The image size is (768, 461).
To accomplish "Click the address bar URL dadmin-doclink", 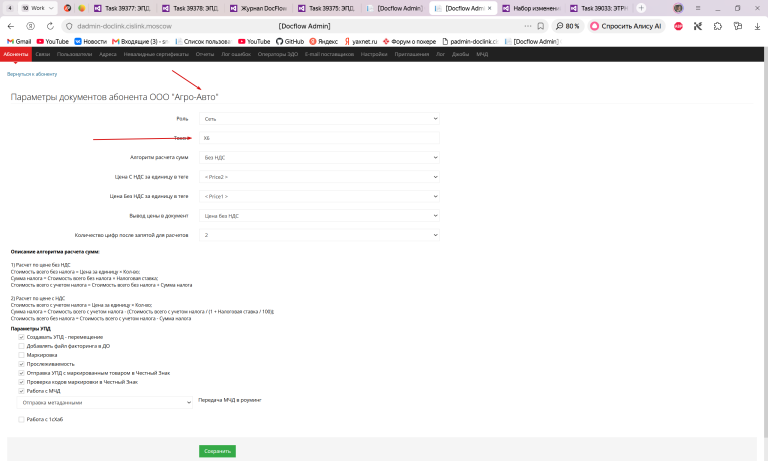I will (124, 26).
